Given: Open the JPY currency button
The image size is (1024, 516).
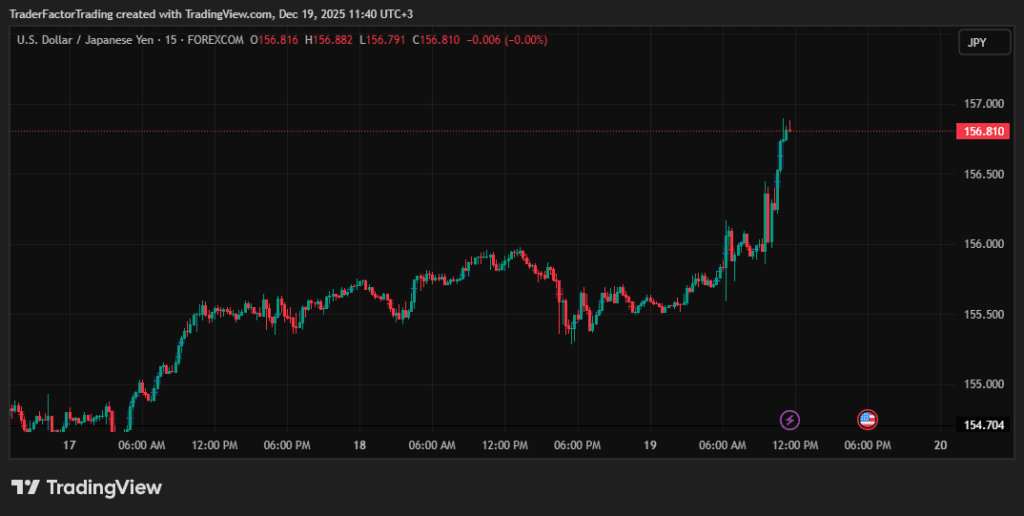Looking at the screenshot, I should coord(984,43).
